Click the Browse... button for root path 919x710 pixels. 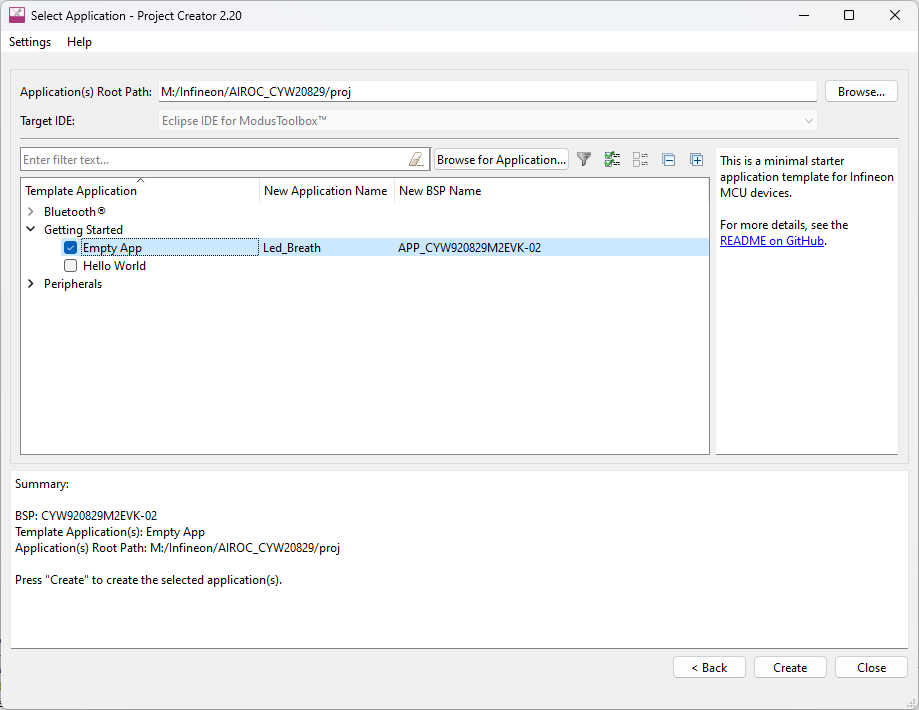[861, 91]
